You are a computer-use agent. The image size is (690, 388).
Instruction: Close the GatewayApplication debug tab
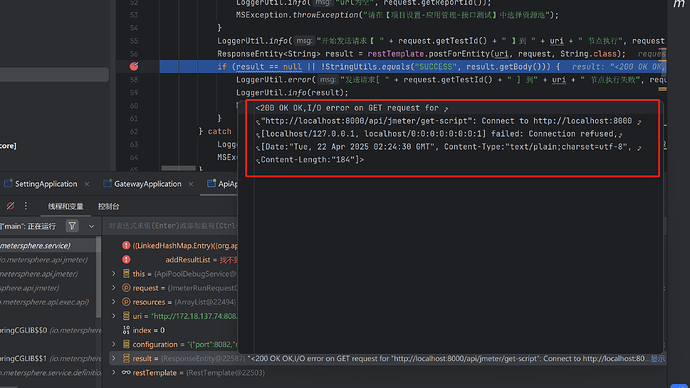point(191,184)
